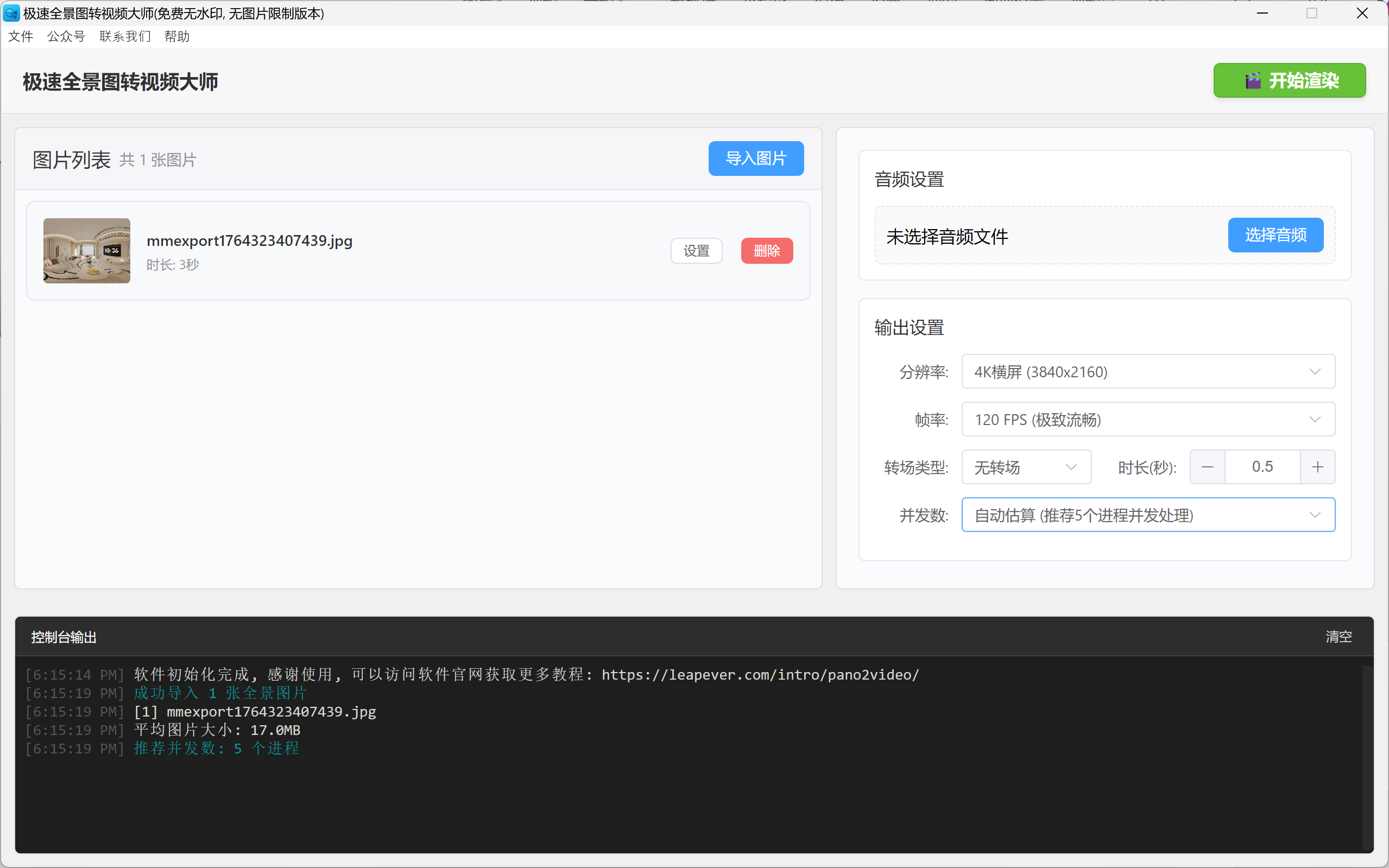1389x868 pixels.
Task: Click the clapperboard icon on 开始渲染
Action: pyautogui.click(x=1252, y=81)
